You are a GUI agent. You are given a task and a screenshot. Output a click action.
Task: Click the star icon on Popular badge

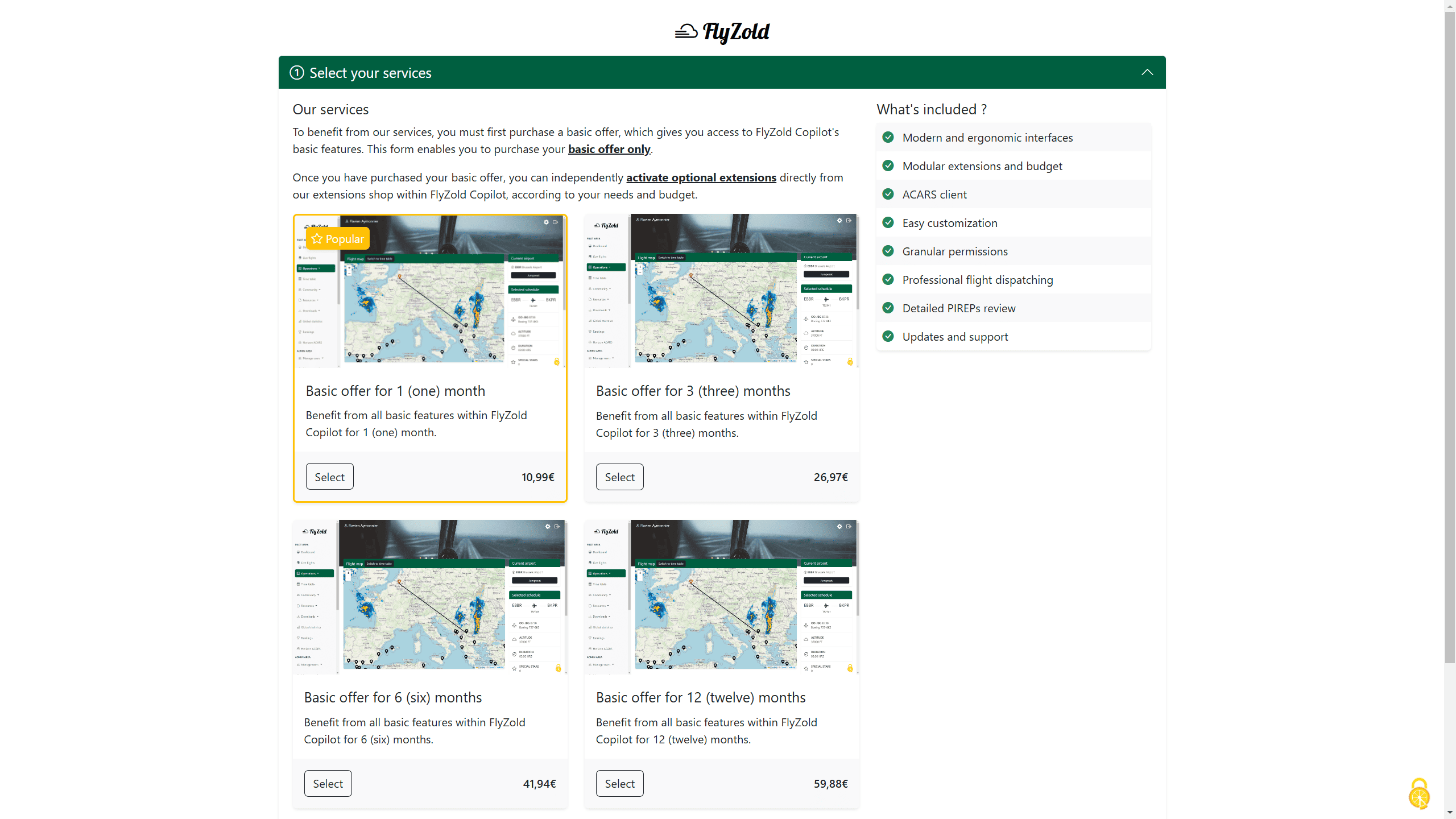317,238
